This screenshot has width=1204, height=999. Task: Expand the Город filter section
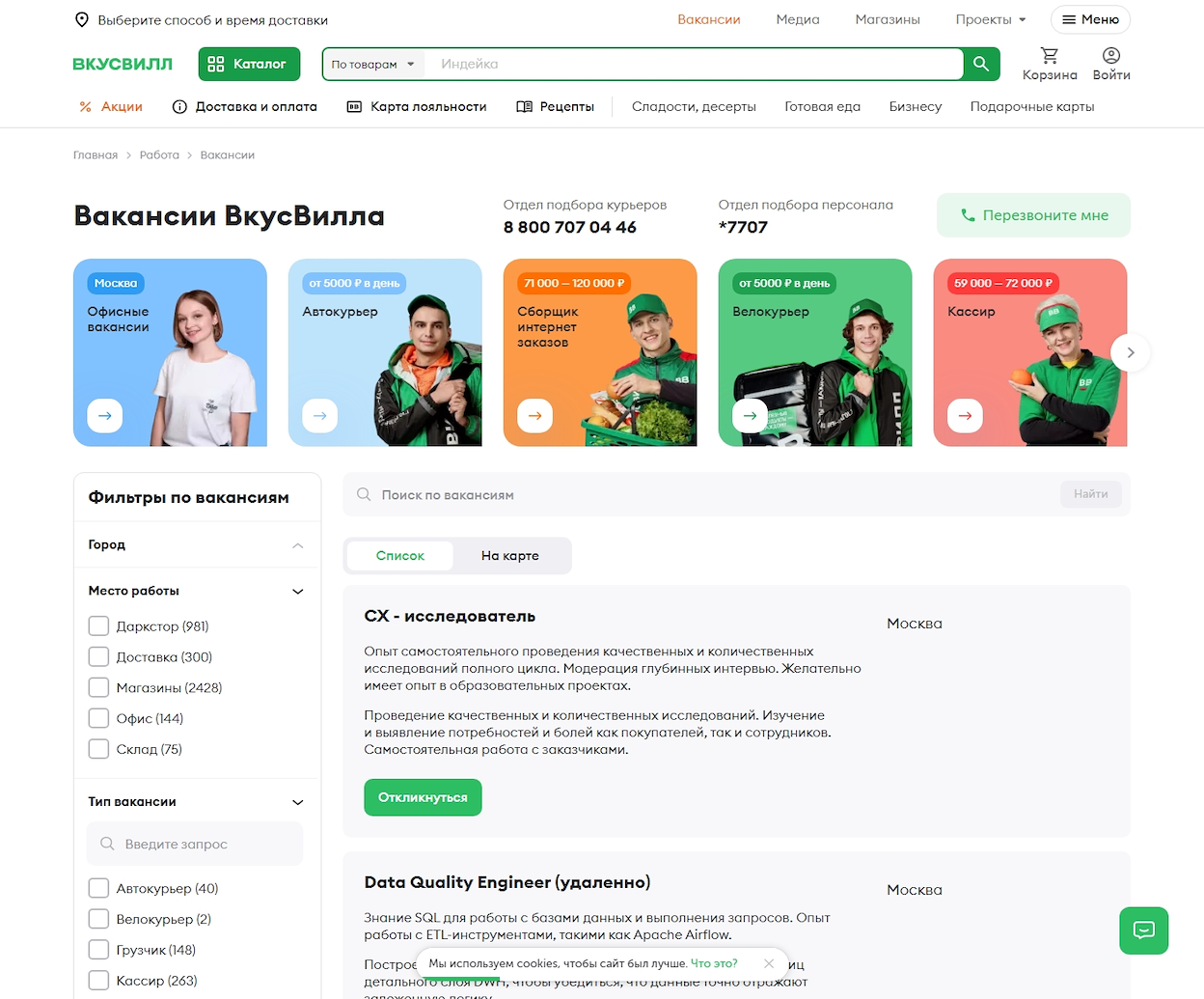tap(197, 544)
